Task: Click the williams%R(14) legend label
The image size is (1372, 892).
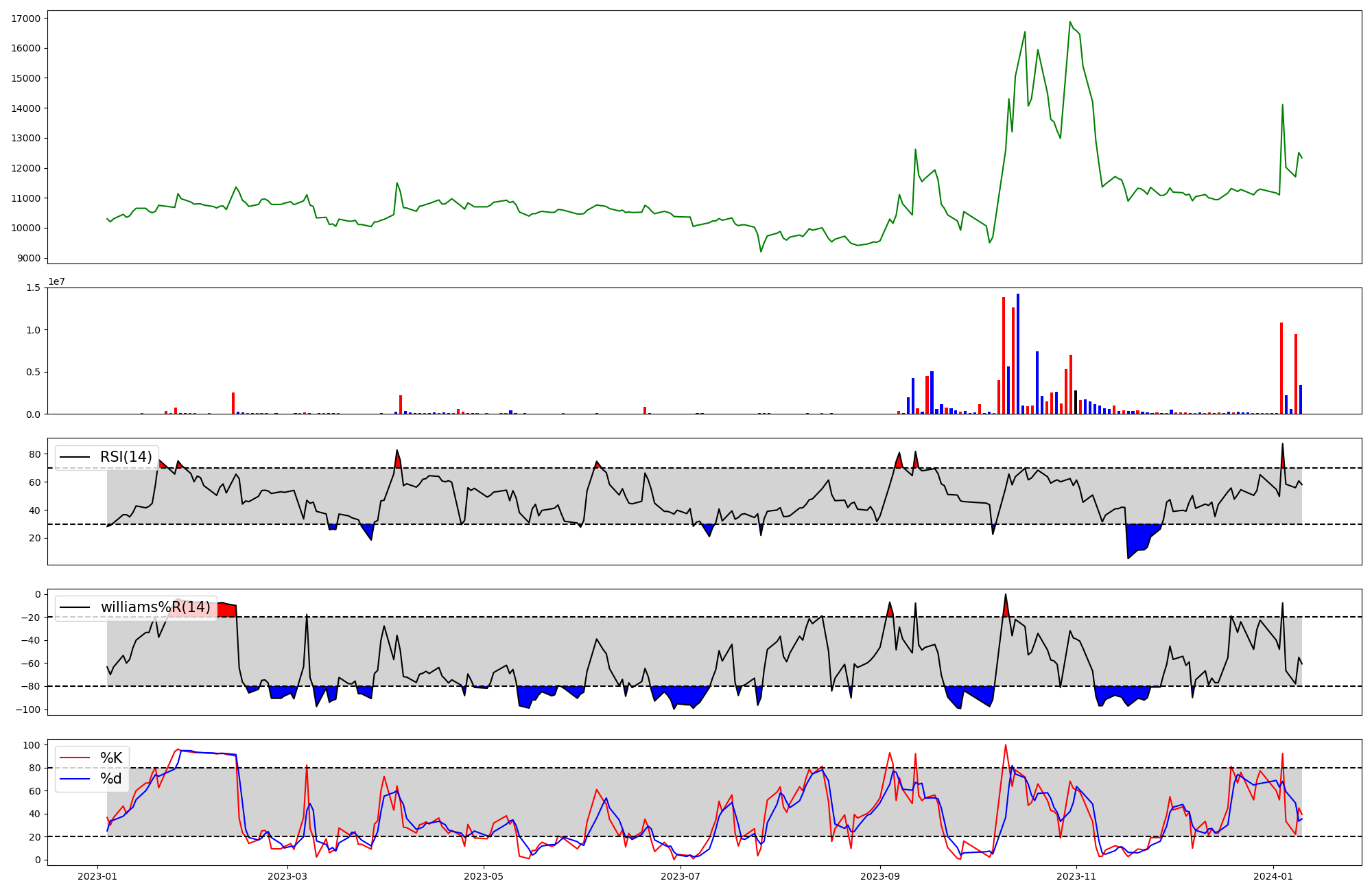Action: coord(155,607)
